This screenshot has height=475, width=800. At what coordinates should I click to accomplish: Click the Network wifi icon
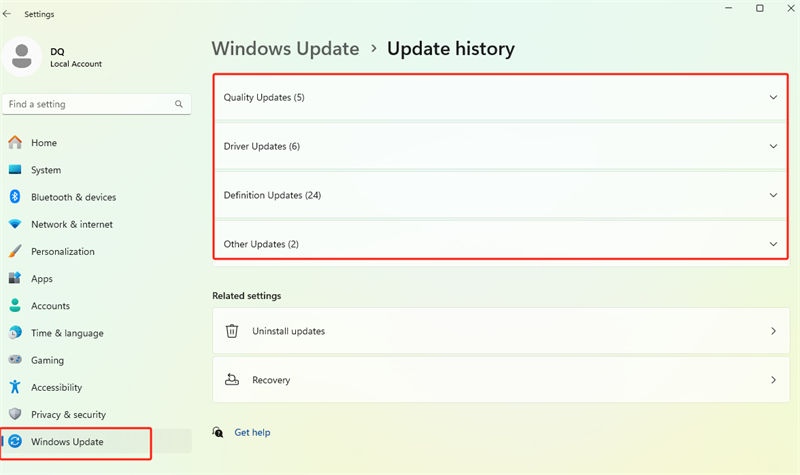click(x=15, y=224)
